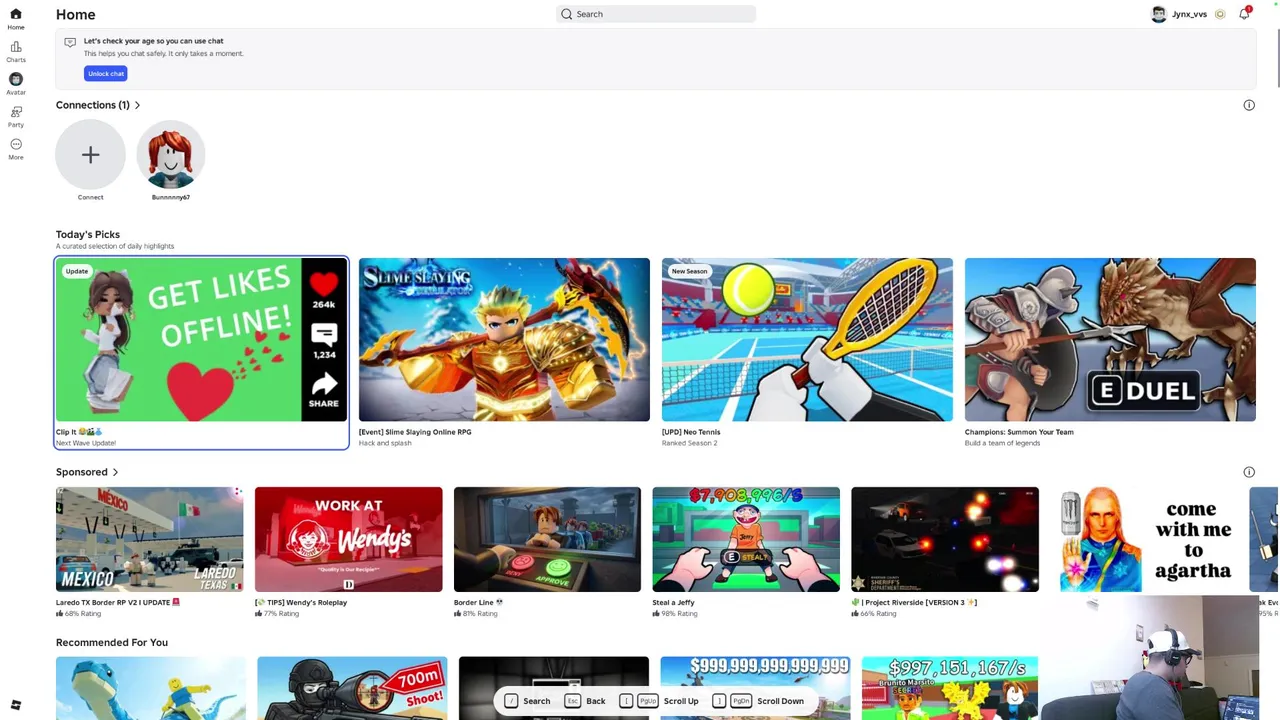Open the blue dinosaur recommended game thumbnail
The height and width of the screenshot is (720, 1280).
151,688
